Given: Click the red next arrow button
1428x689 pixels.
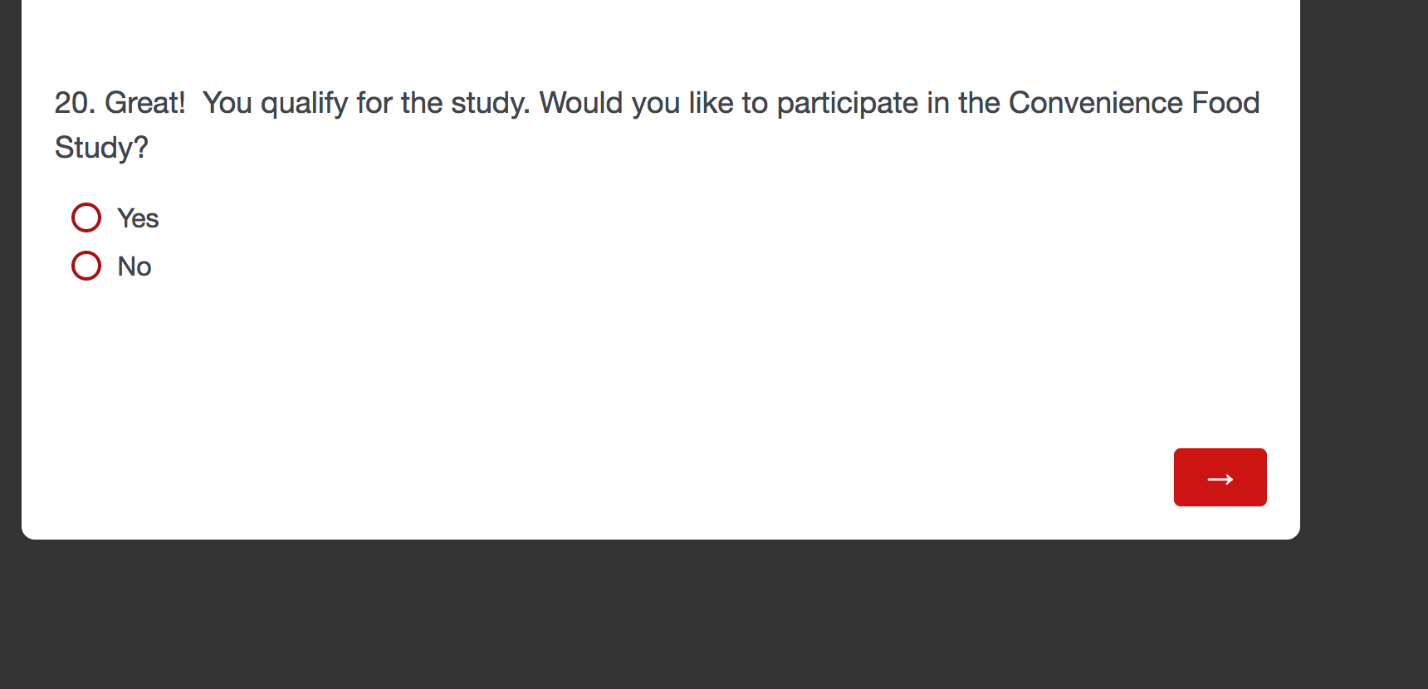Looking at the screenshot, I should pyautogui.click(x=1219, y=477).
